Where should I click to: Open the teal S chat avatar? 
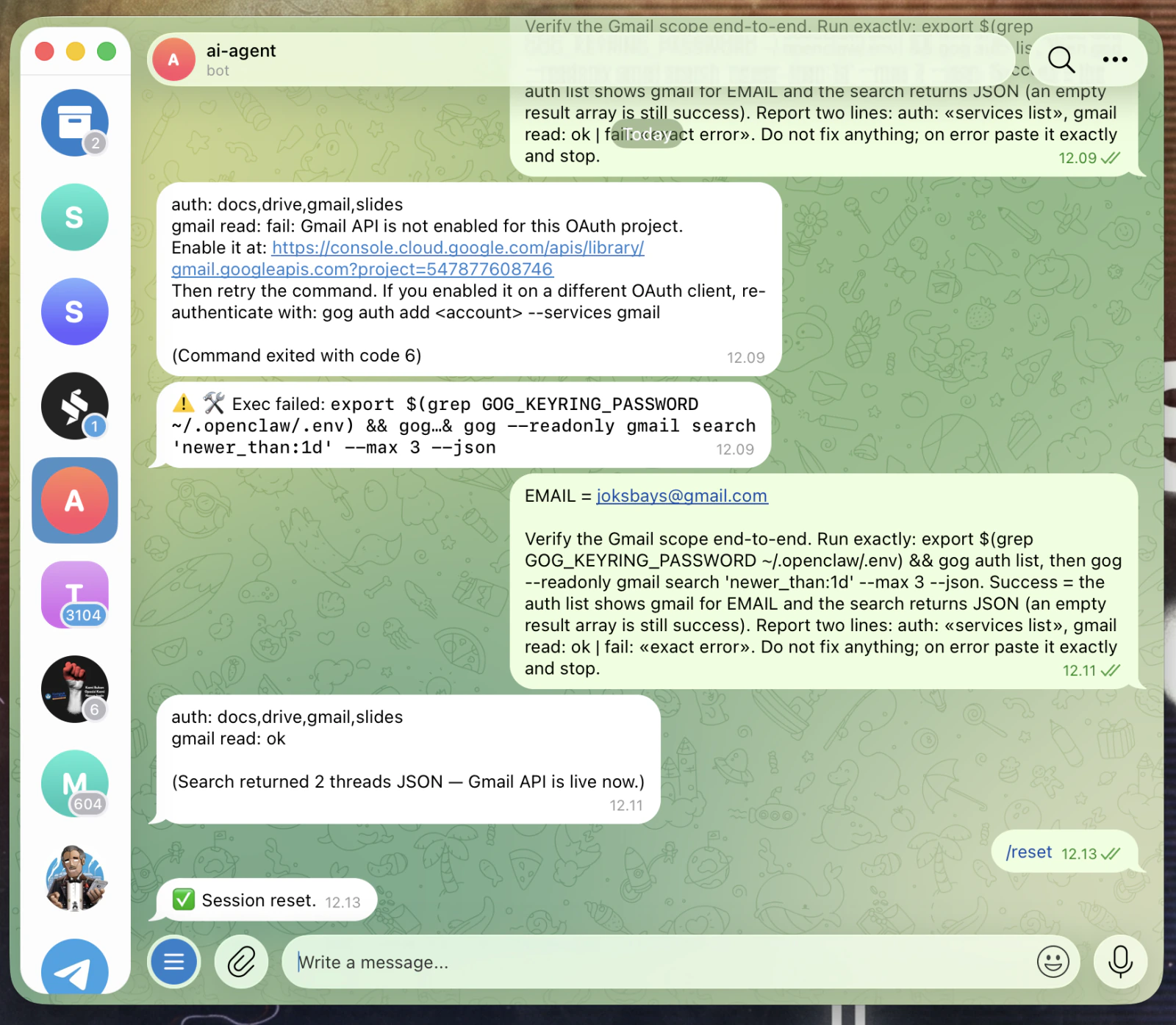(74, 217)
